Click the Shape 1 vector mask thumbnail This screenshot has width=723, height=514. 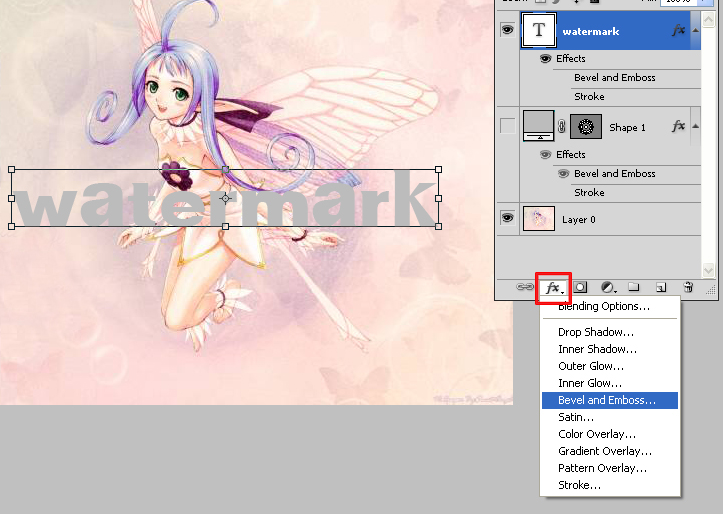click(x=589, y=127)
